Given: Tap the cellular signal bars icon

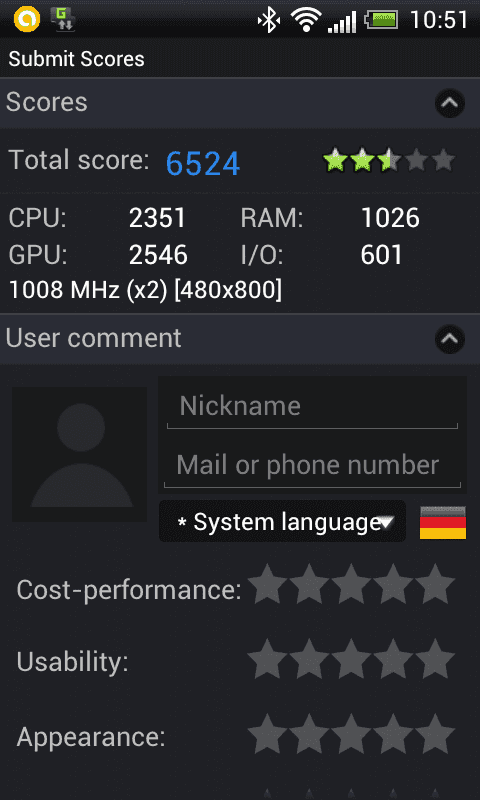Looking at the screenshot, I should tap(342, 21).
